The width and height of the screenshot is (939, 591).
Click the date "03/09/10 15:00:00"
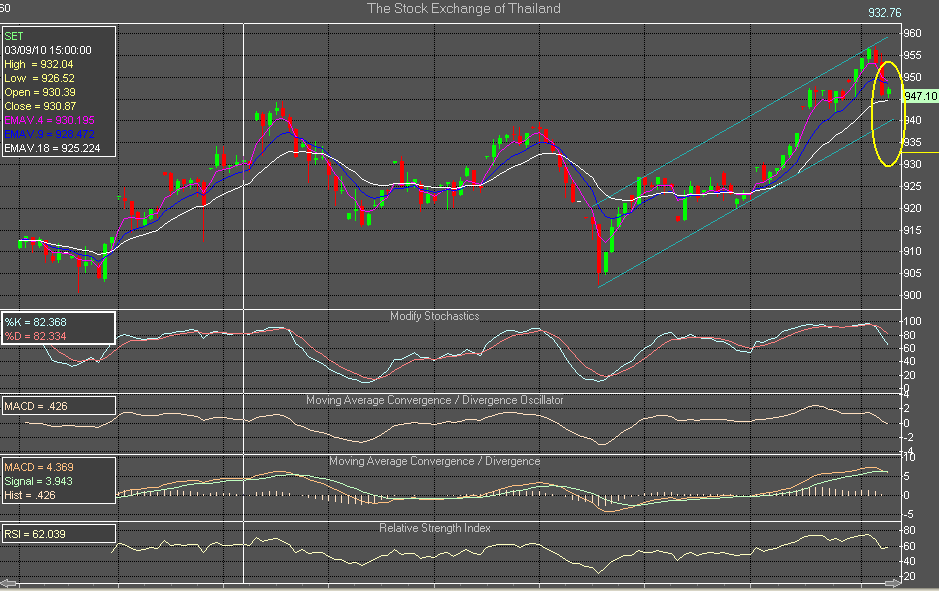[48, 50]
